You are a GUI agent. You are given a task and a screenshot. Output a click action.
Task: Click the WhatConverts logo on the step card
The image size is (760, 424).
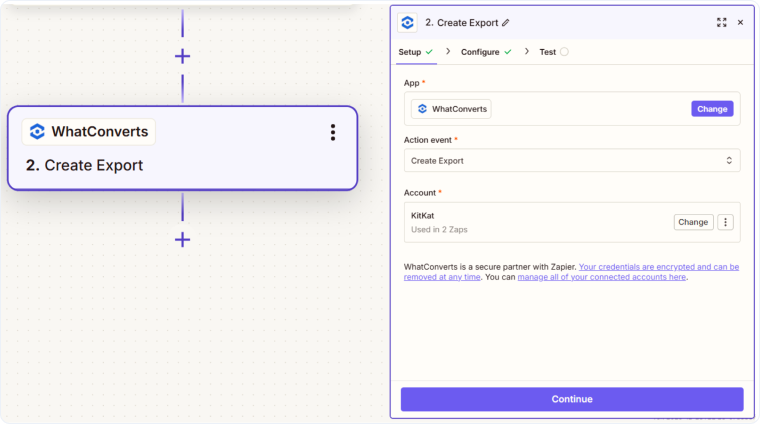click(37, 131)
